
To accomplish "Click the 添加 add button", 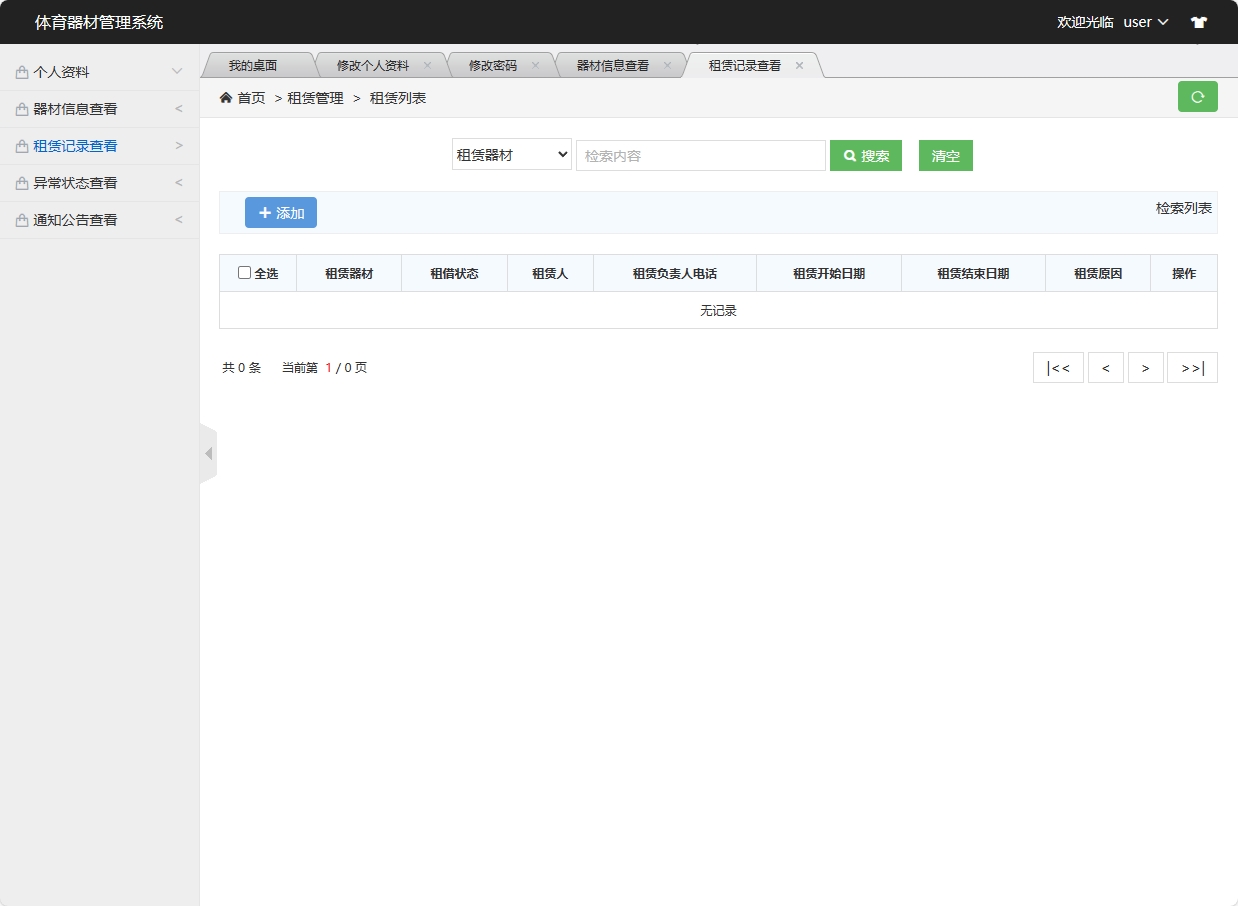I will 281,212.
